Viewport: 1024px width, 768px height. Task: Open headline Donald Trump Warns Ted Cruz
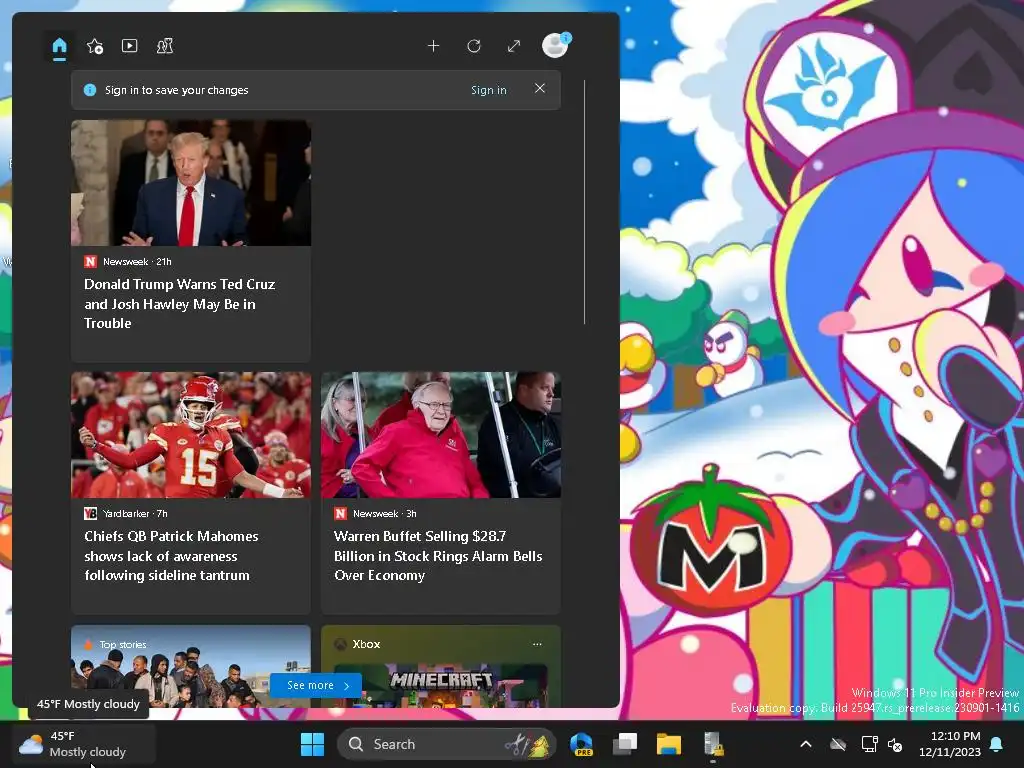[180, 304]
